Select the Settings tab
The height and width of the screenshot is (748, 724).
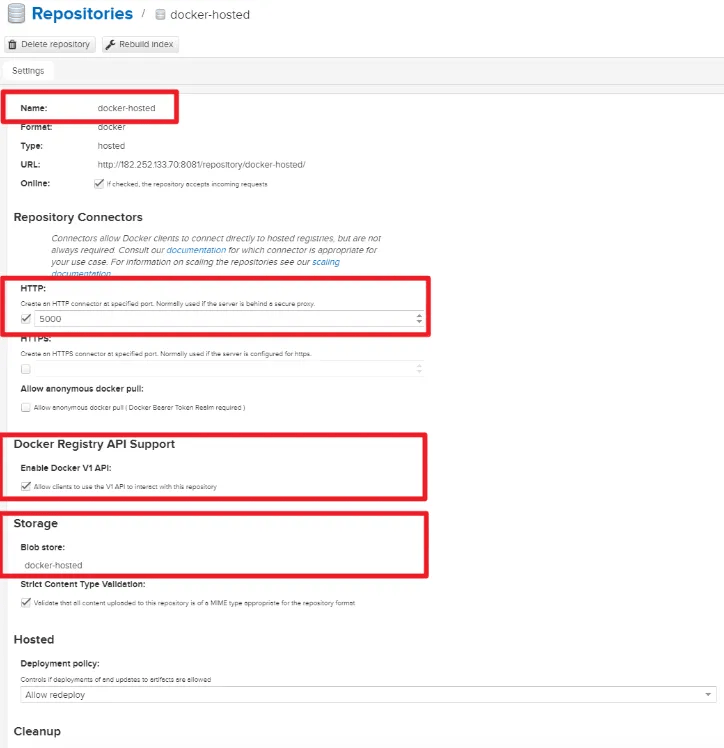28,71
